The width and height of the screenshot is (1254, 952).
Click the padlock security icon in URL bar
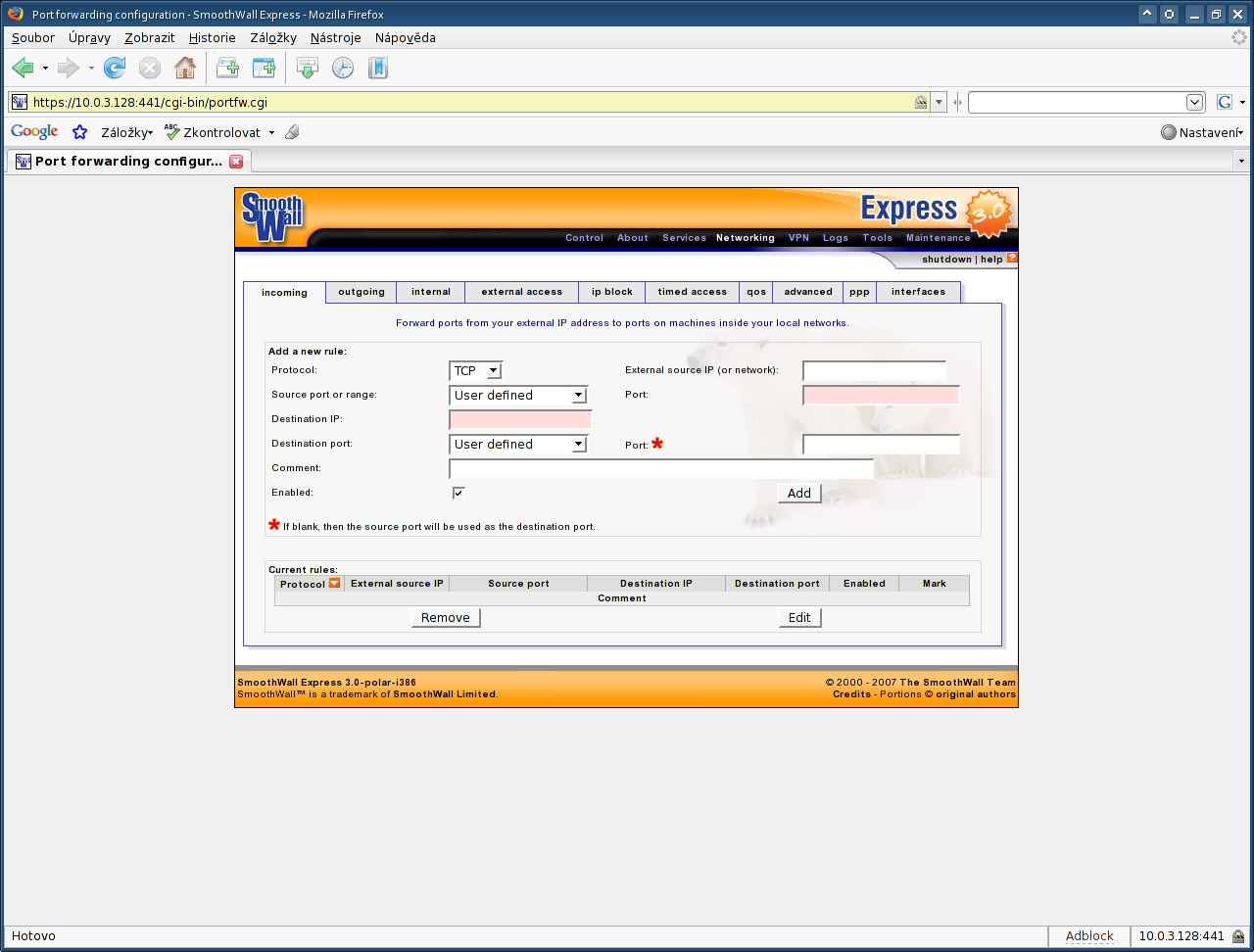(x=921, y=102)
